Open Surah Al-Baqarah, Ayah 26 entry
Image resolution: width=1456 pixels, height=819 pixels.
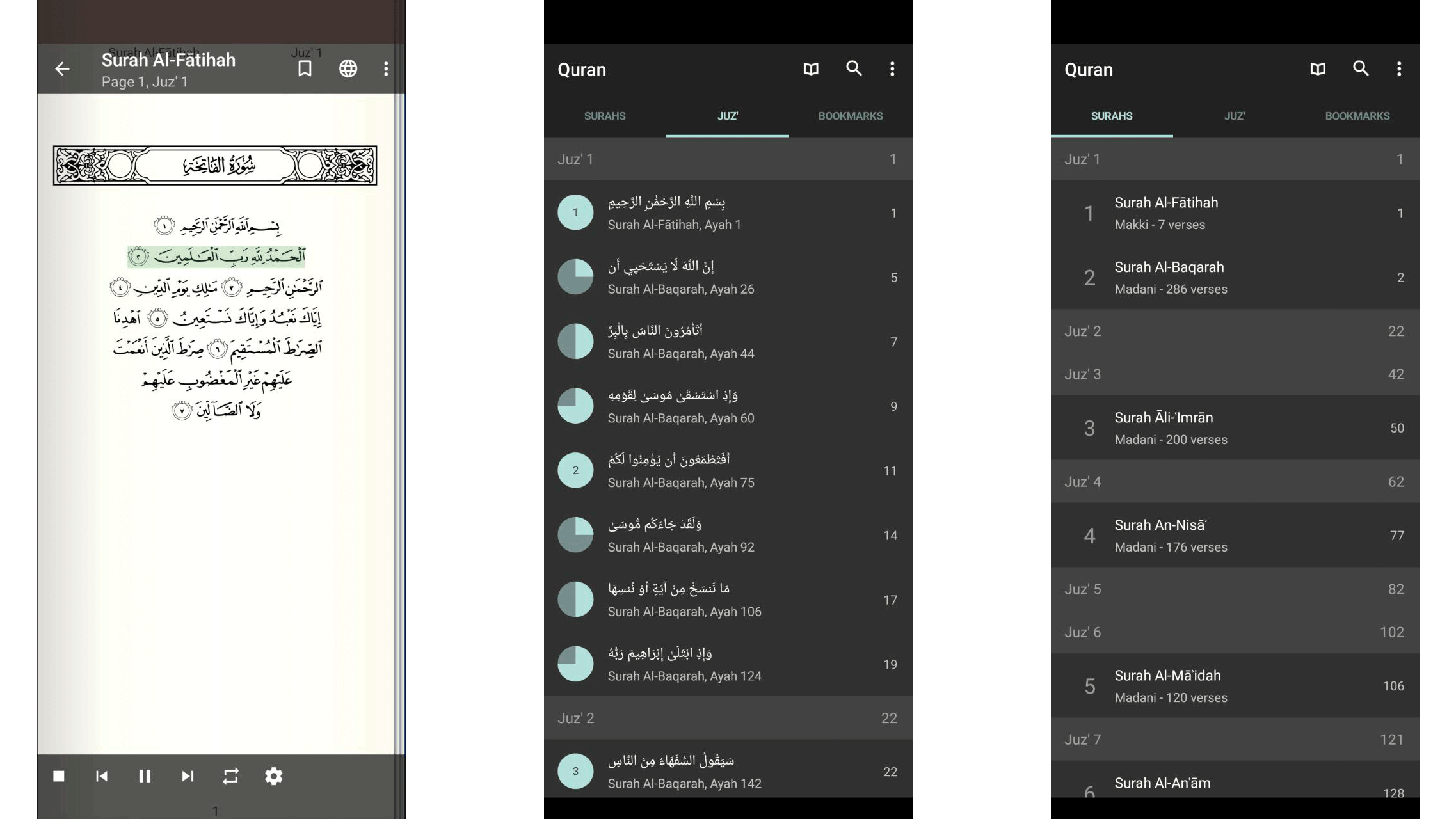pyautogui.click(x=728, y=277)
